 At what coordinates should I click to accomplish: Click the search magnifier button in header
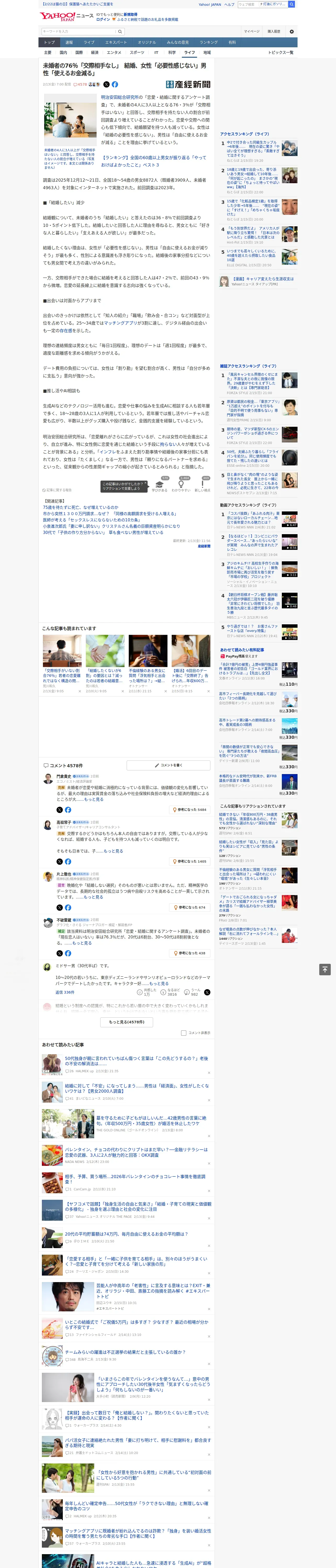pyautogui.click(x=120, y=32)
